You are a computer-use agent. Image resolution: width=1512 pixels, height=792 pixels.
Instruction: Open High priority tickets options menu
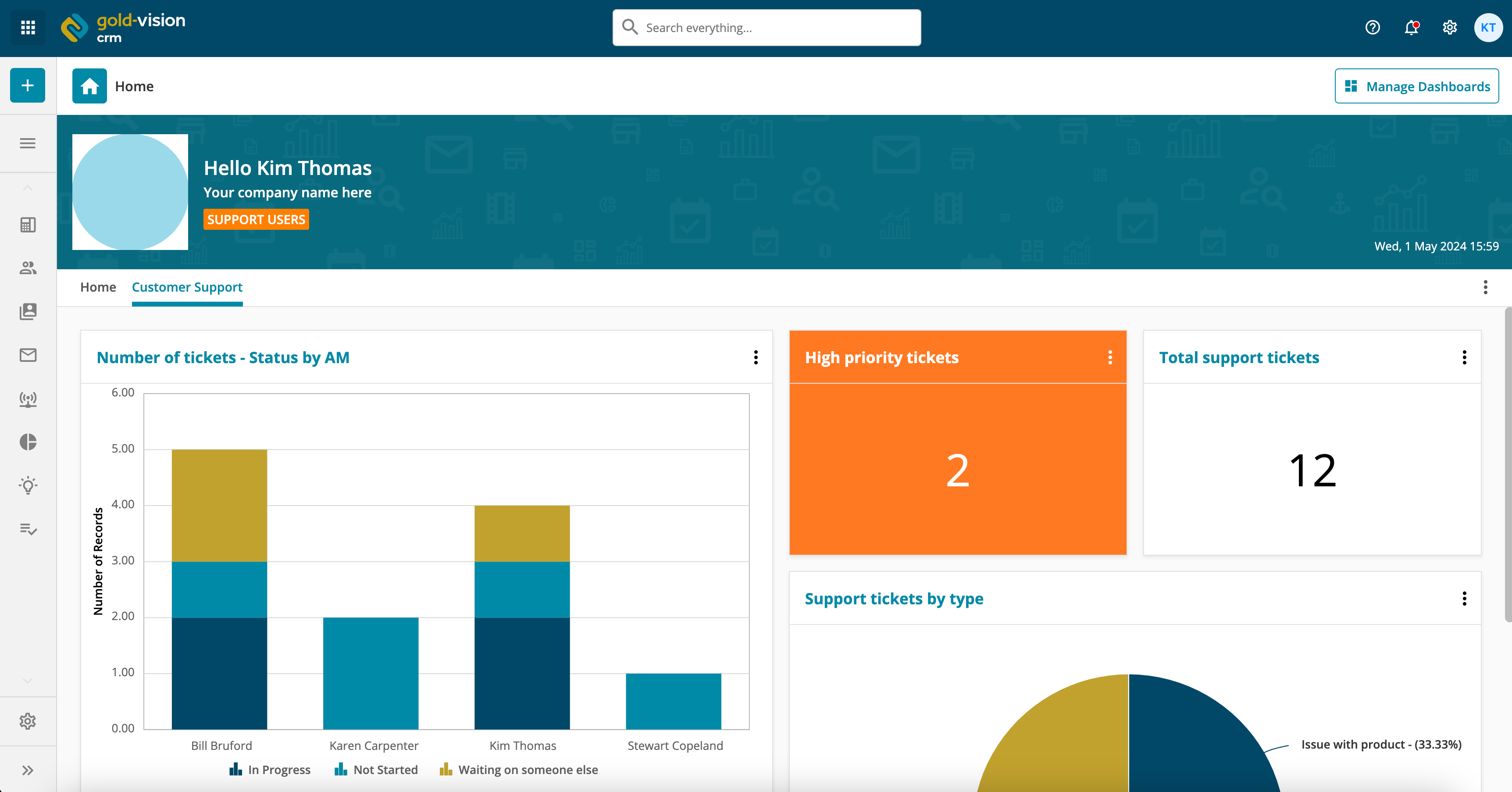(1110, 357)
